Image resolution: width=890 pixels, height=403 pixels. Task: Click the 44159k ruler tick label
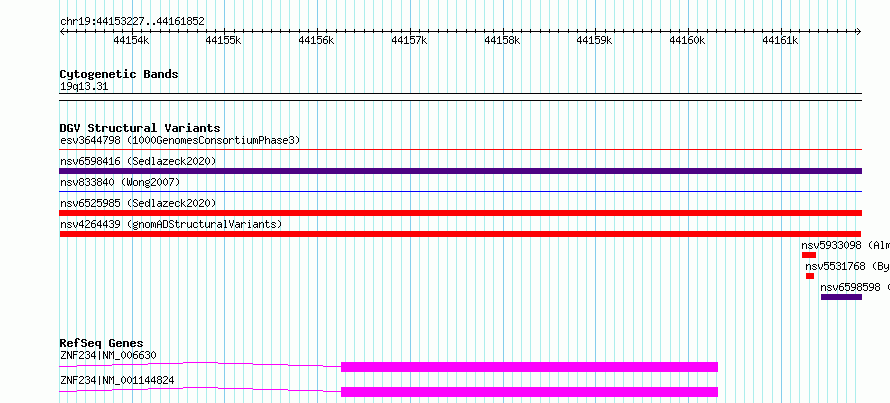click(x=594, y=40)
